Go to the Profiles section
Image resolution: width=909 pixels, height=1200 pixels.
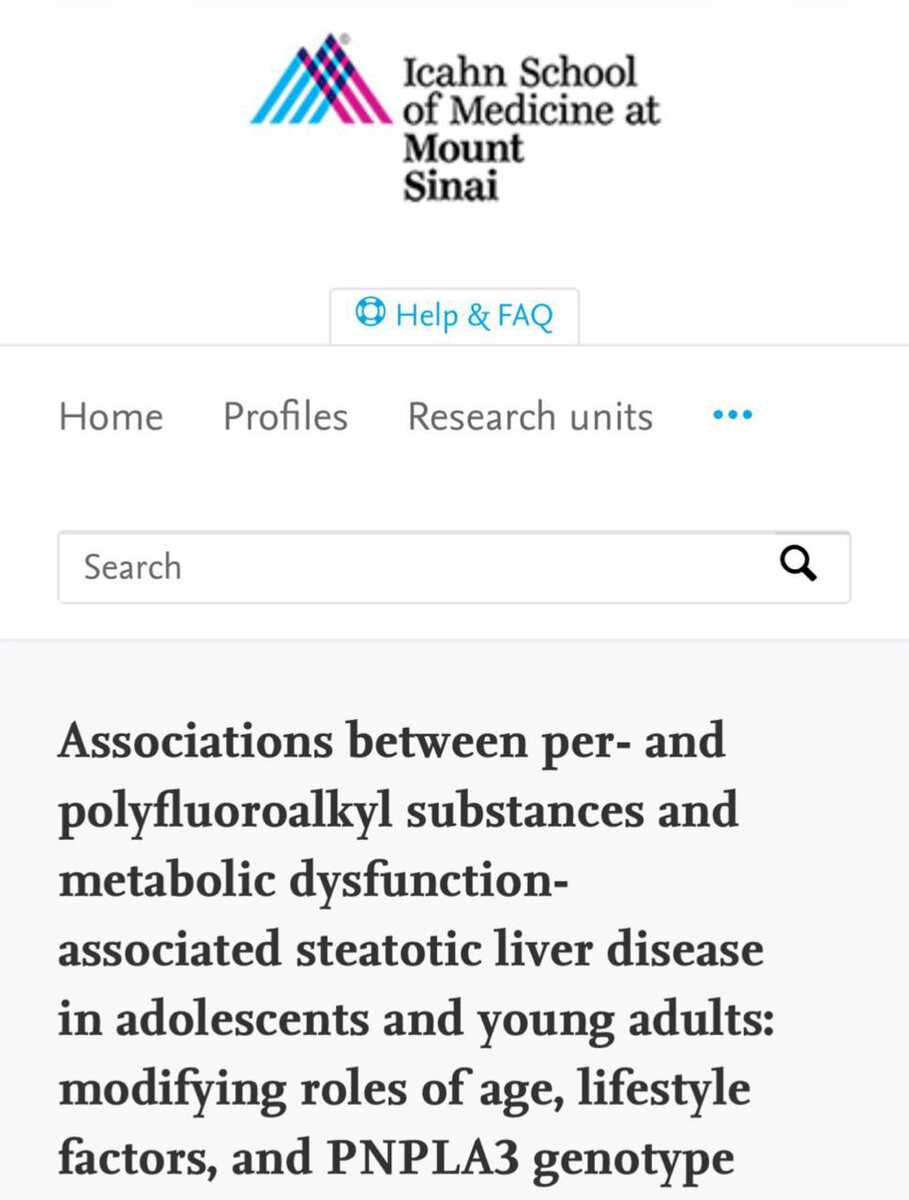[285, 416]
